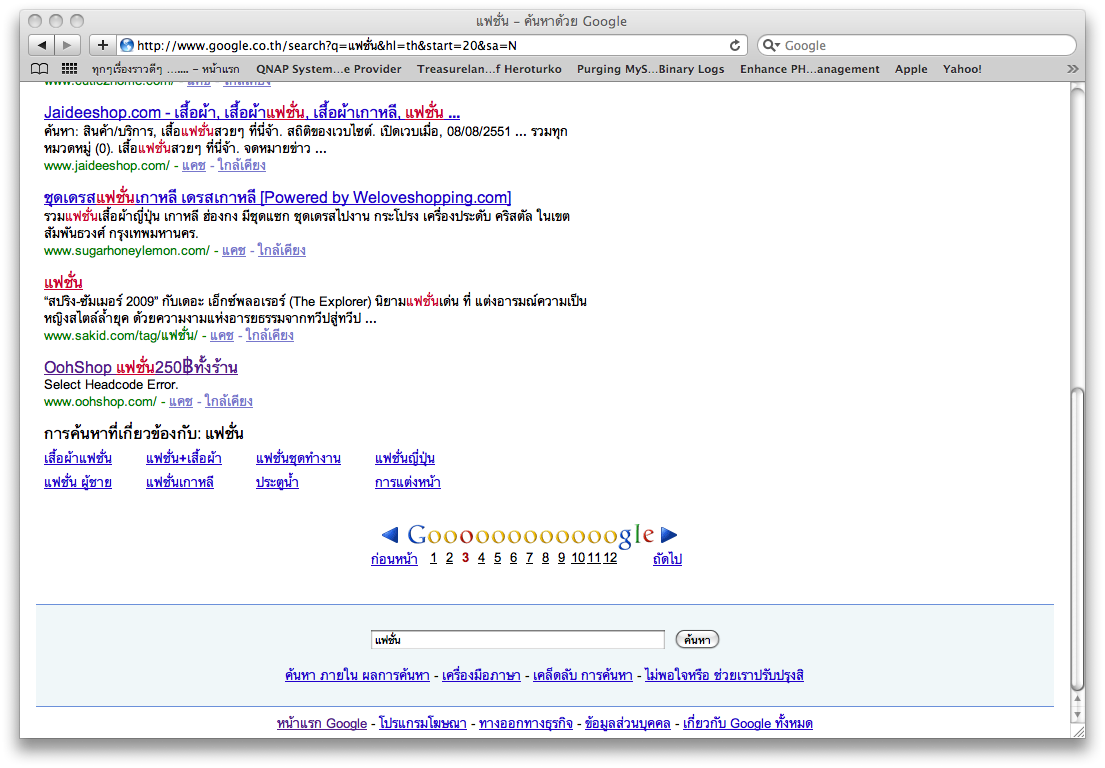Image resolution: width=1105 pixels, height=768 pixels.
Task: Go to results page 6
Action: click(513, 558)
